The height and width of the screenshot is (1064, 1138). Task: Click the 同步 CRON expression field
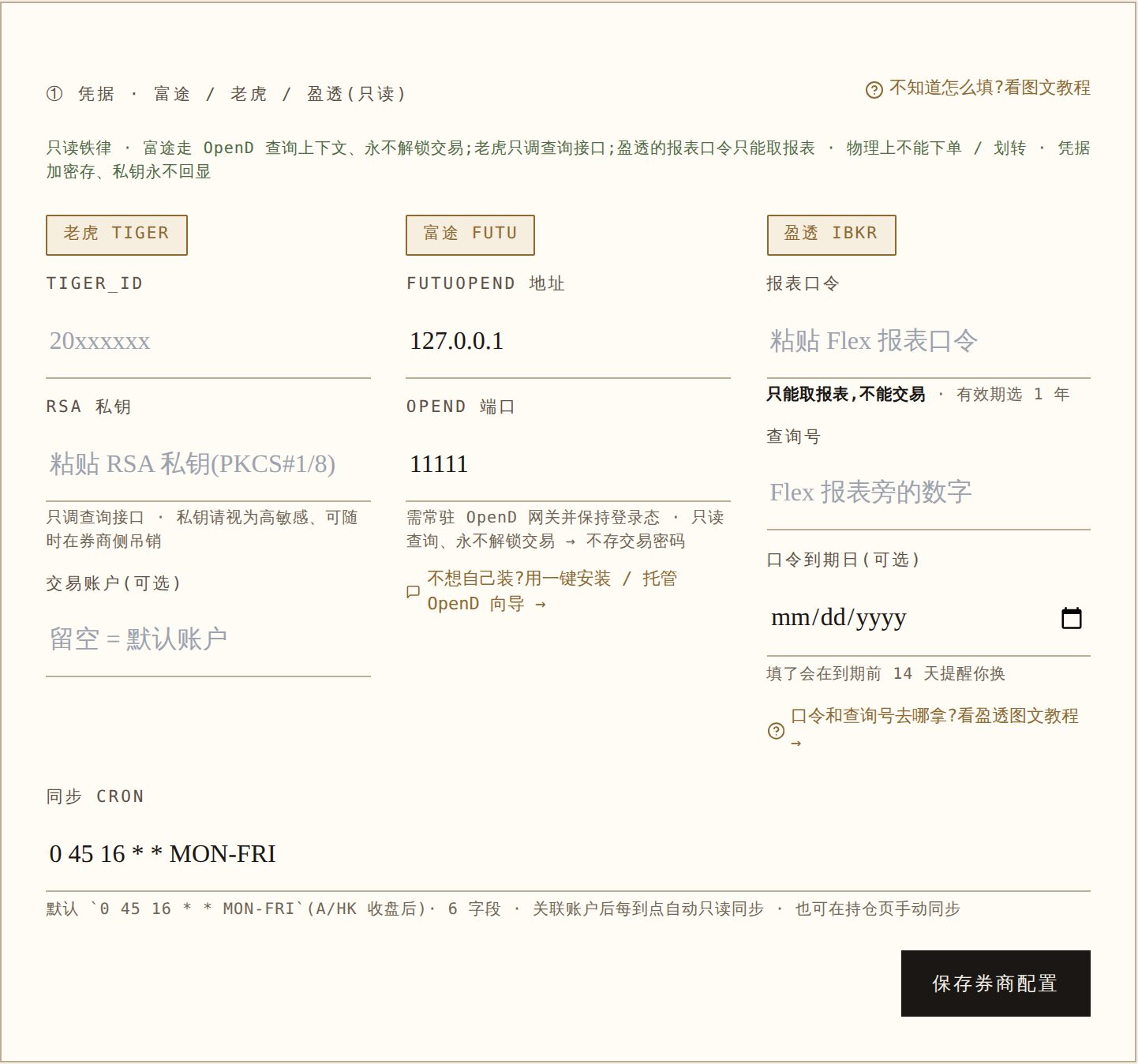(568, 854)
